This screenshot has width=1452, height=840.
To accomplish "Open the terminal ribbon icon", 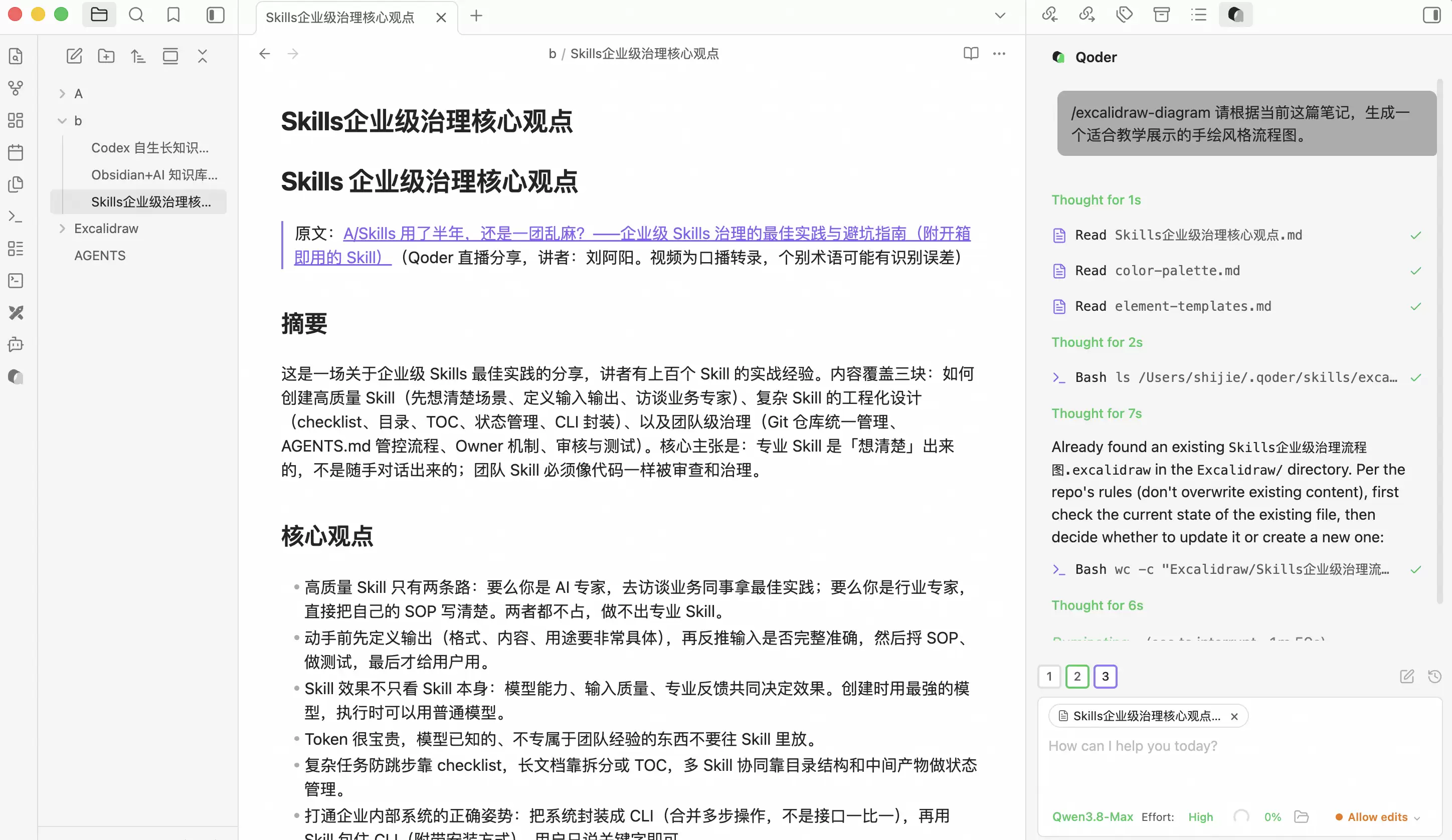I will 16,281.
